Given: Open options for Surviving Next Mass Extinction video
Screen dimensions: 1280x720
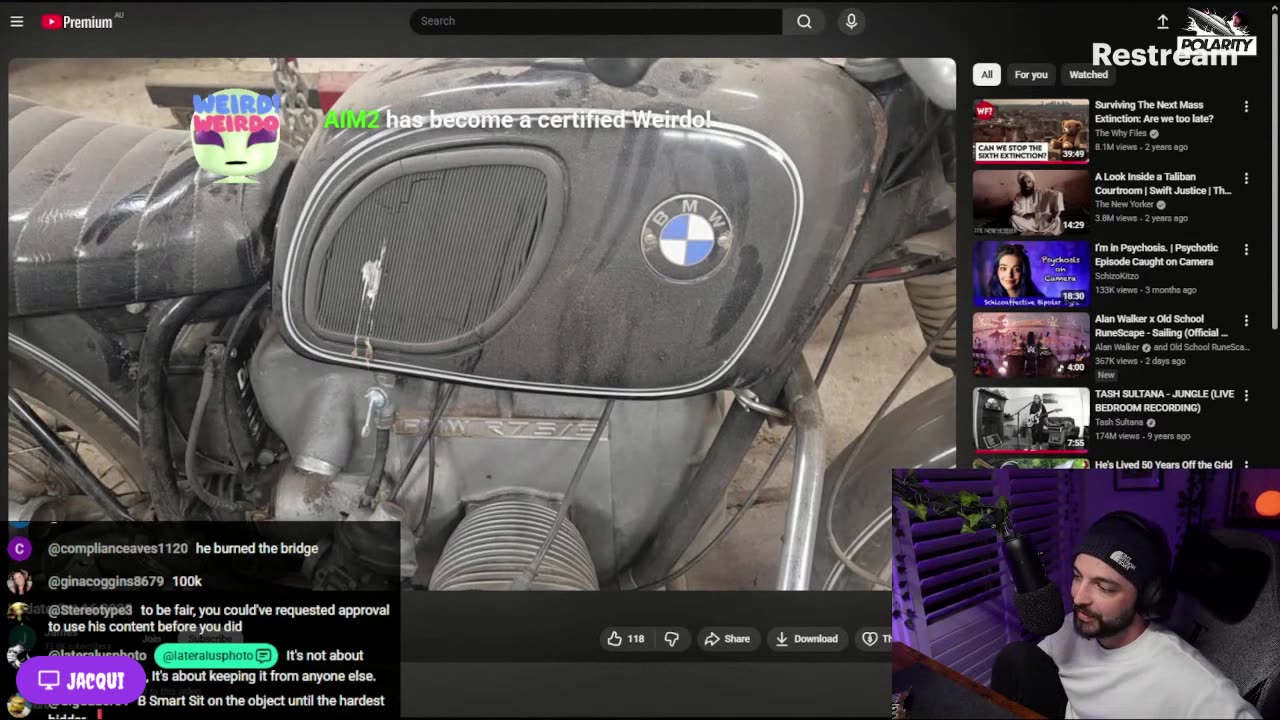Looking at the screenshot, I should point(1246,106).
